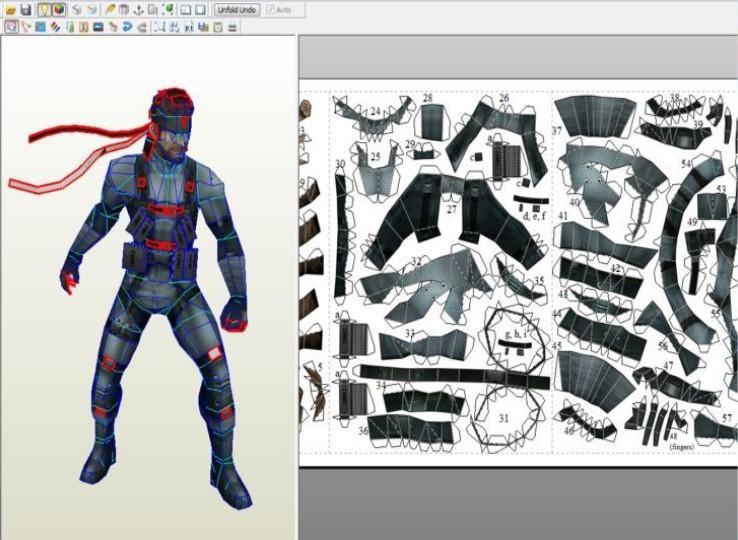Viewport: 738px width, 540px height.
Task: Select the pencil icon in the top toolbar
Action: (108, 9)
